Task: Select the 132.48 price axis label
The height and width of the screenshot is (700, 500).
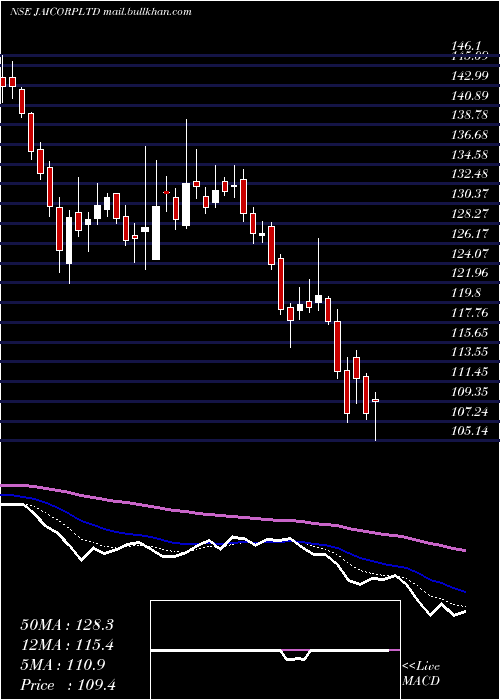Action: (x=470, y=174)
